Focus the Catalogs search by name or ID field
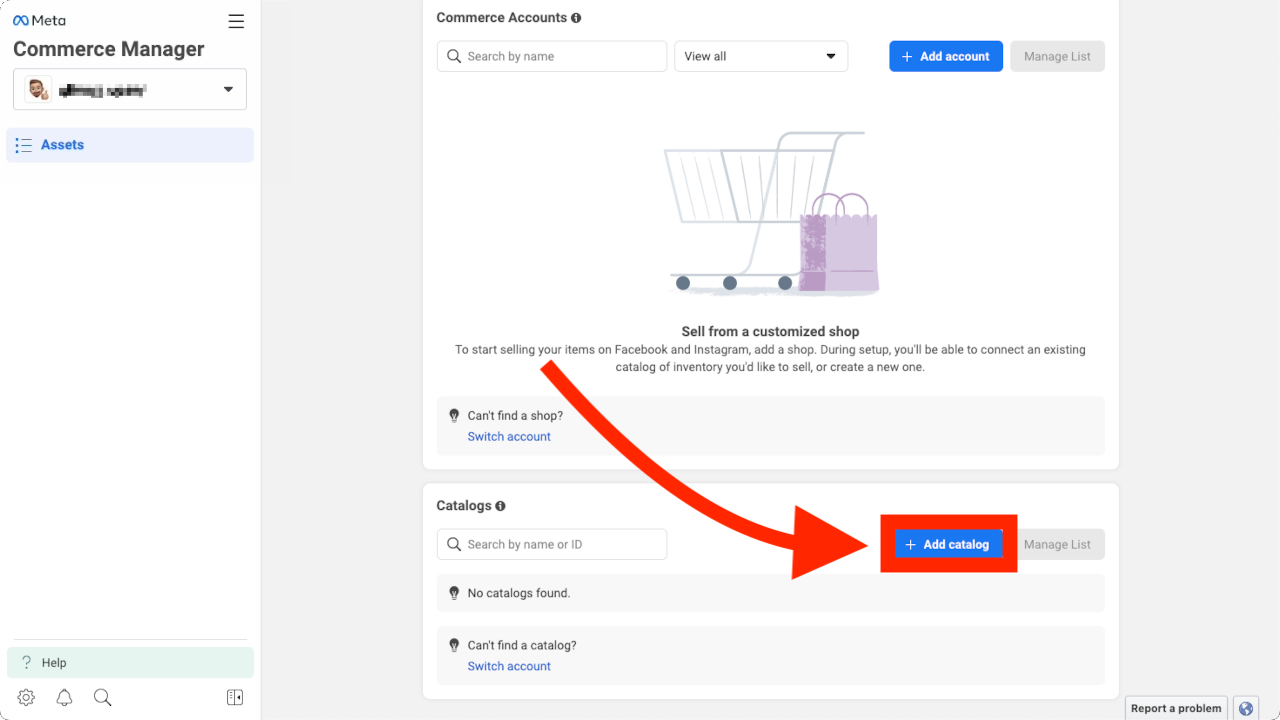Viewport: 1280px width, 720px height. 552,544
